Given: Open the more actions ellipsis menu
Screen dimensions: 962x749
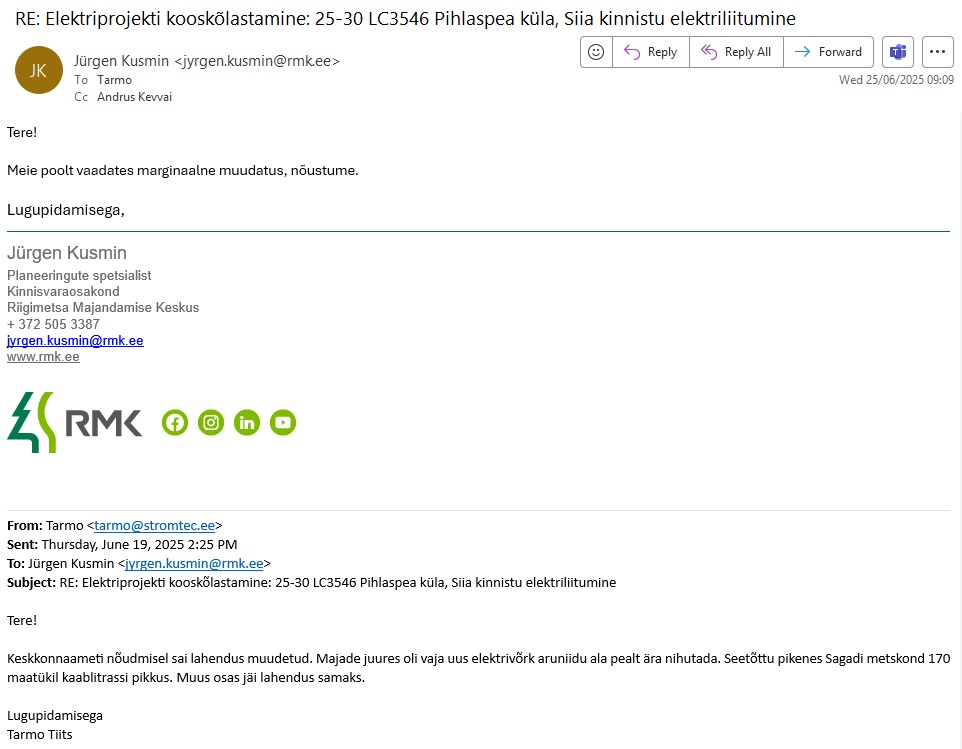Looking at the screenshot, I should (938, 52).
